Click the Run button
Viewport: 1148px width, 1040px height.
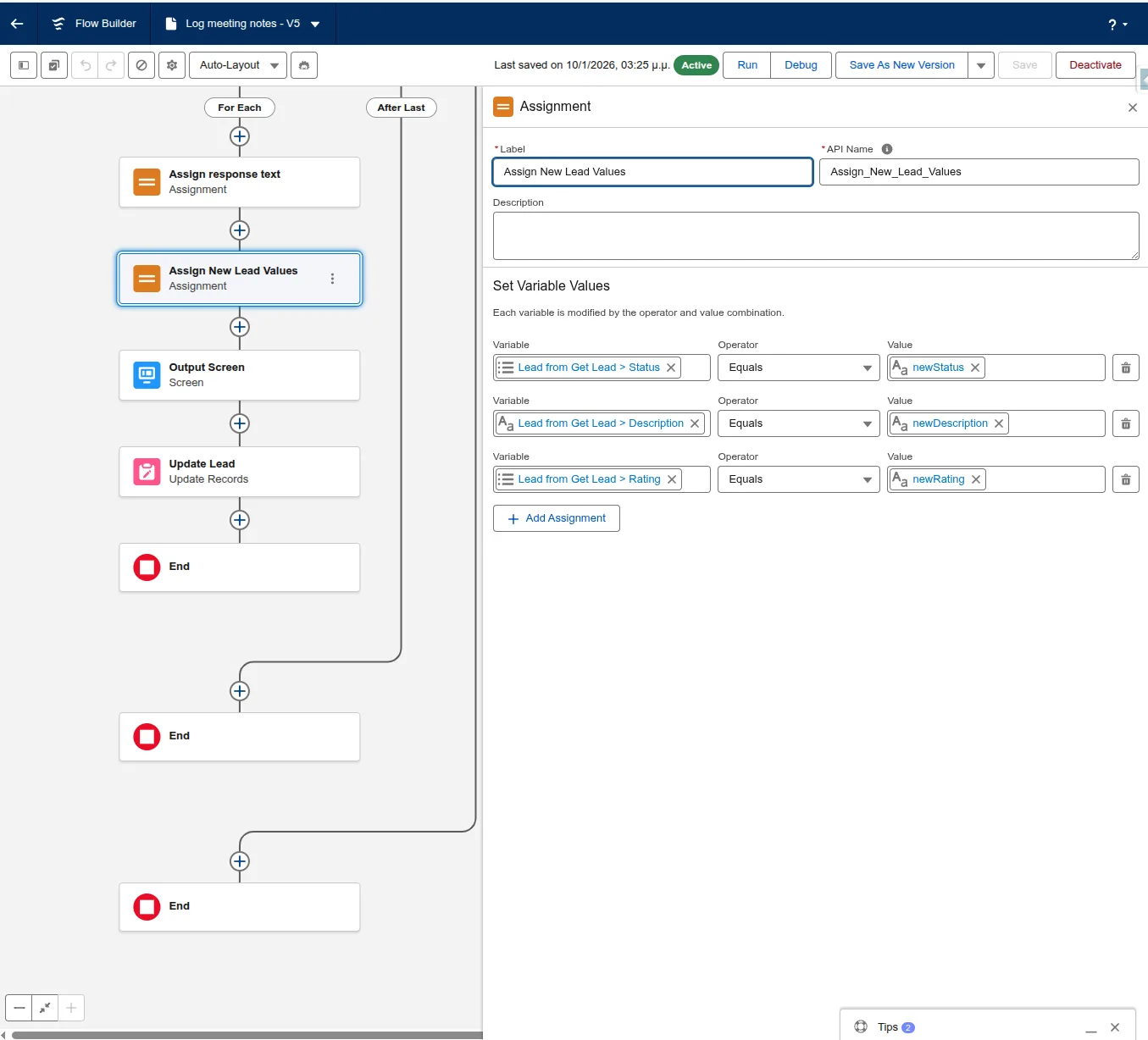point(746,65)
